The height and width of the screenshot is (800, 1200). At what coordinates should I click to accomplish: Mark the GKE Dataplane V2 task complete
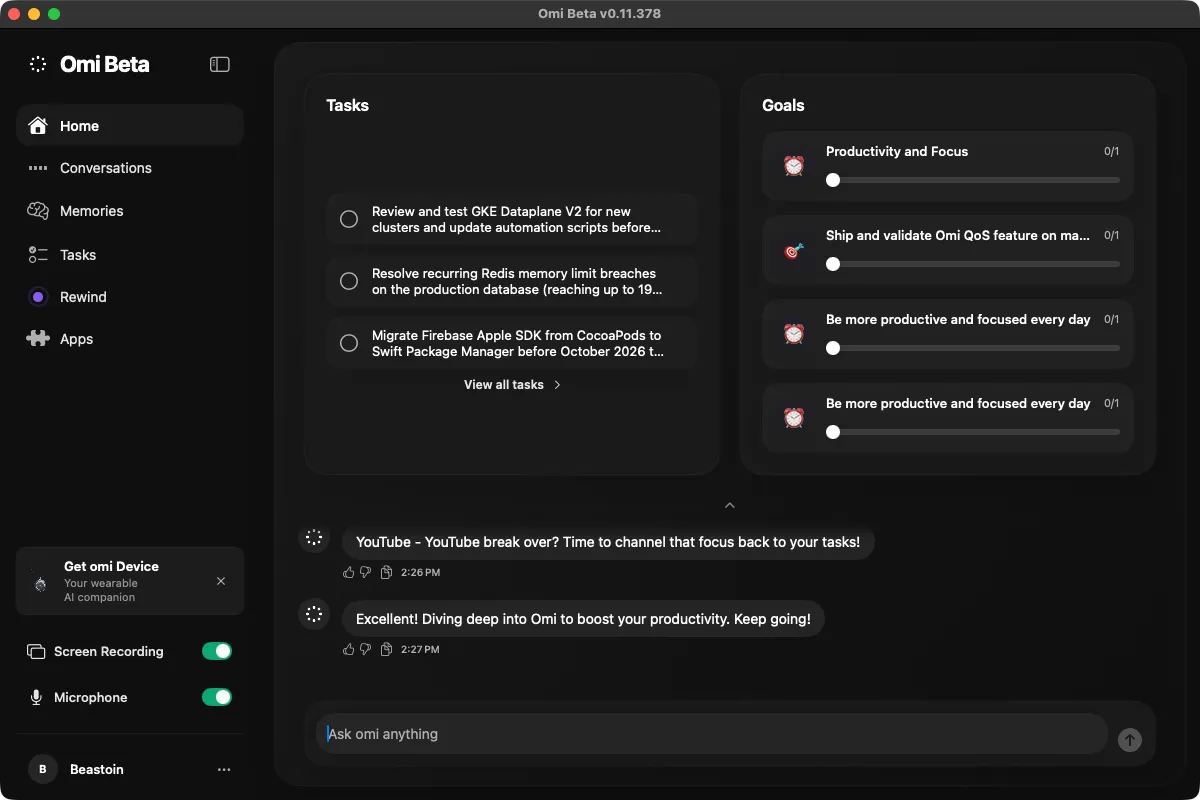tap(349, 219)
